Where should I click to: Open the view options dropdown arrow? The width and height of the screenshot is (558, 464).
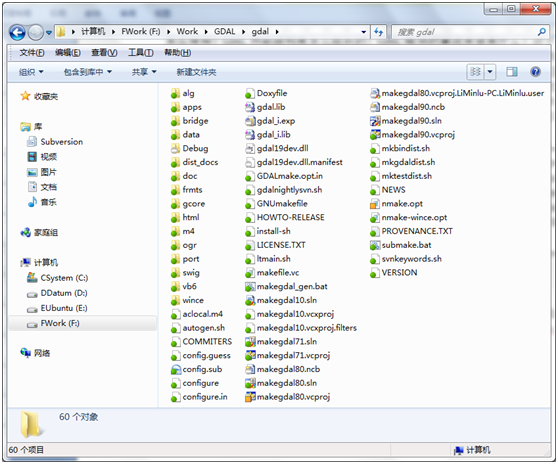490,72
